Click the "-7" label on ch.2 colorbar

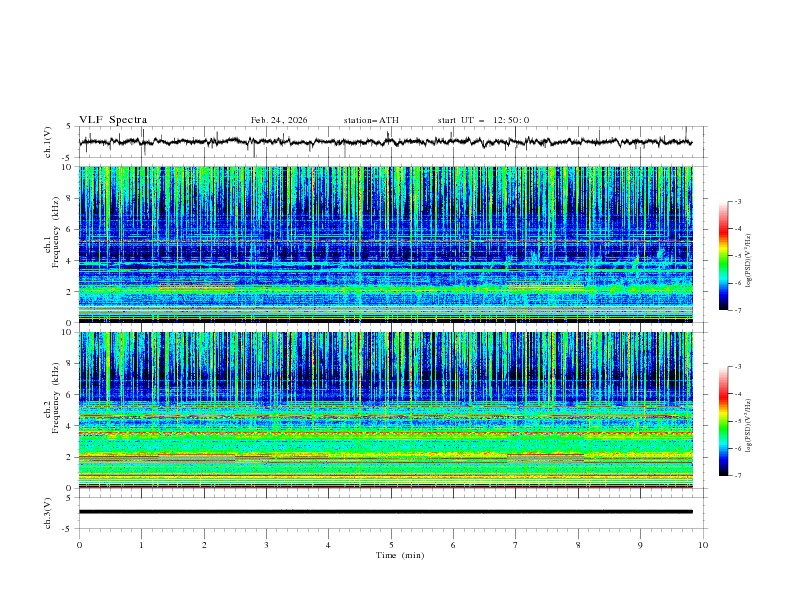738,476
